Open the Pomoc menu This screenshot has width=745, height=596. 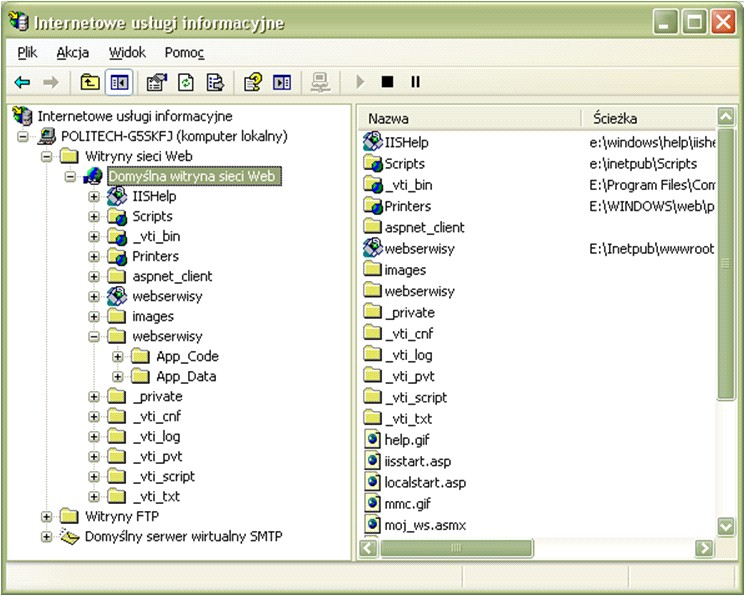point(184,52)
